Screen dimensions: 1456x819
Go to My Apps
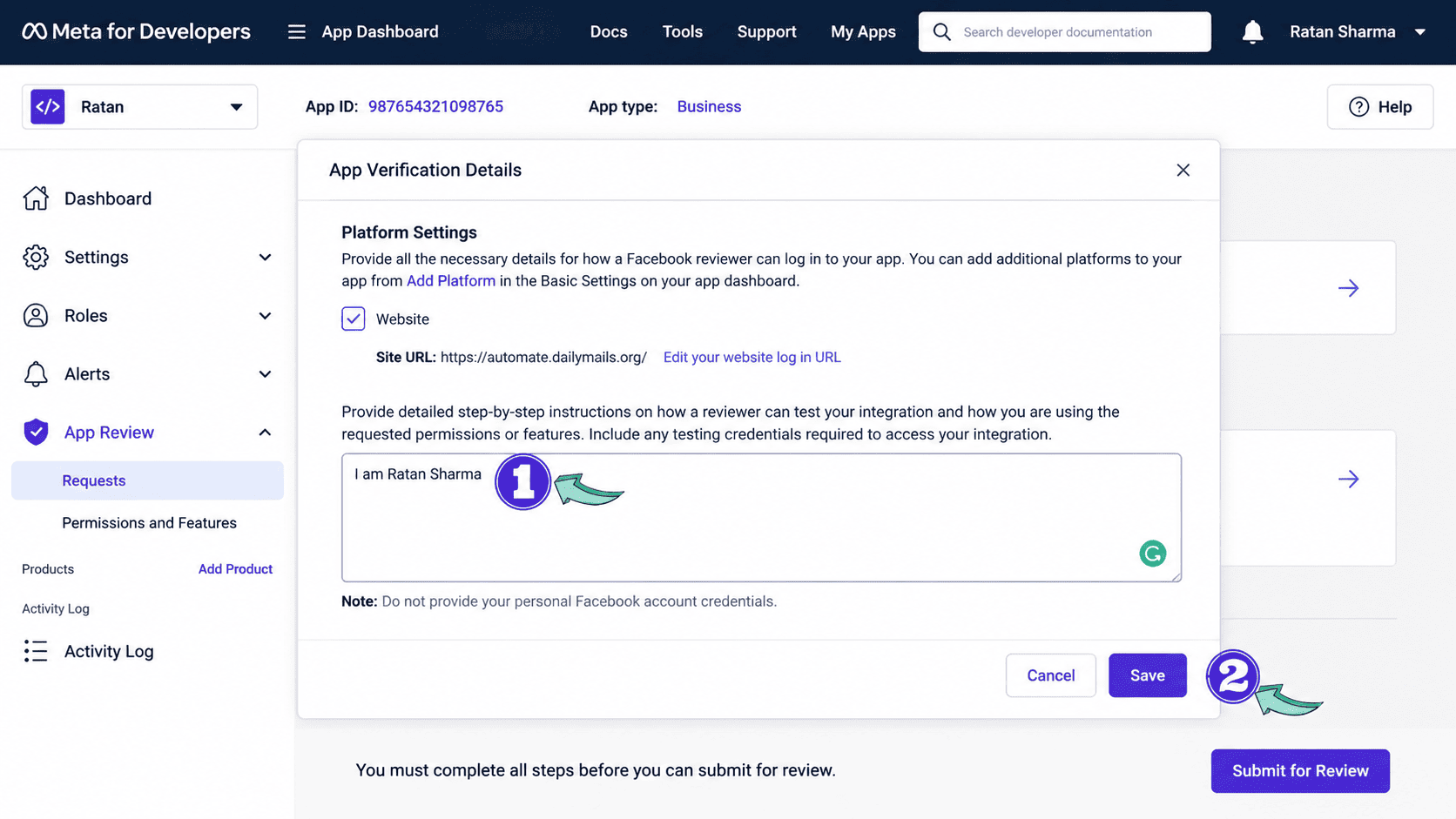(x=863, y=32)
